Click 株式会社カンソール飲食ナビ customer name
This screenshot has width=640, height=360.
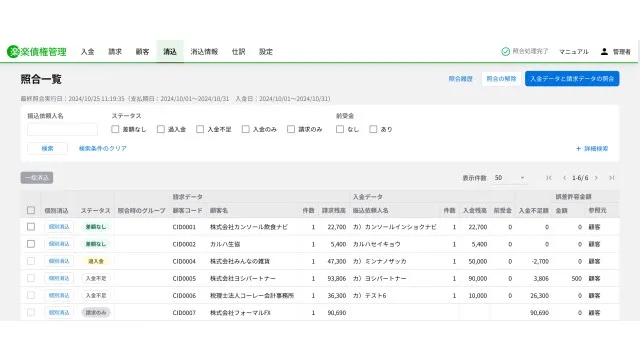pos(249,227)
